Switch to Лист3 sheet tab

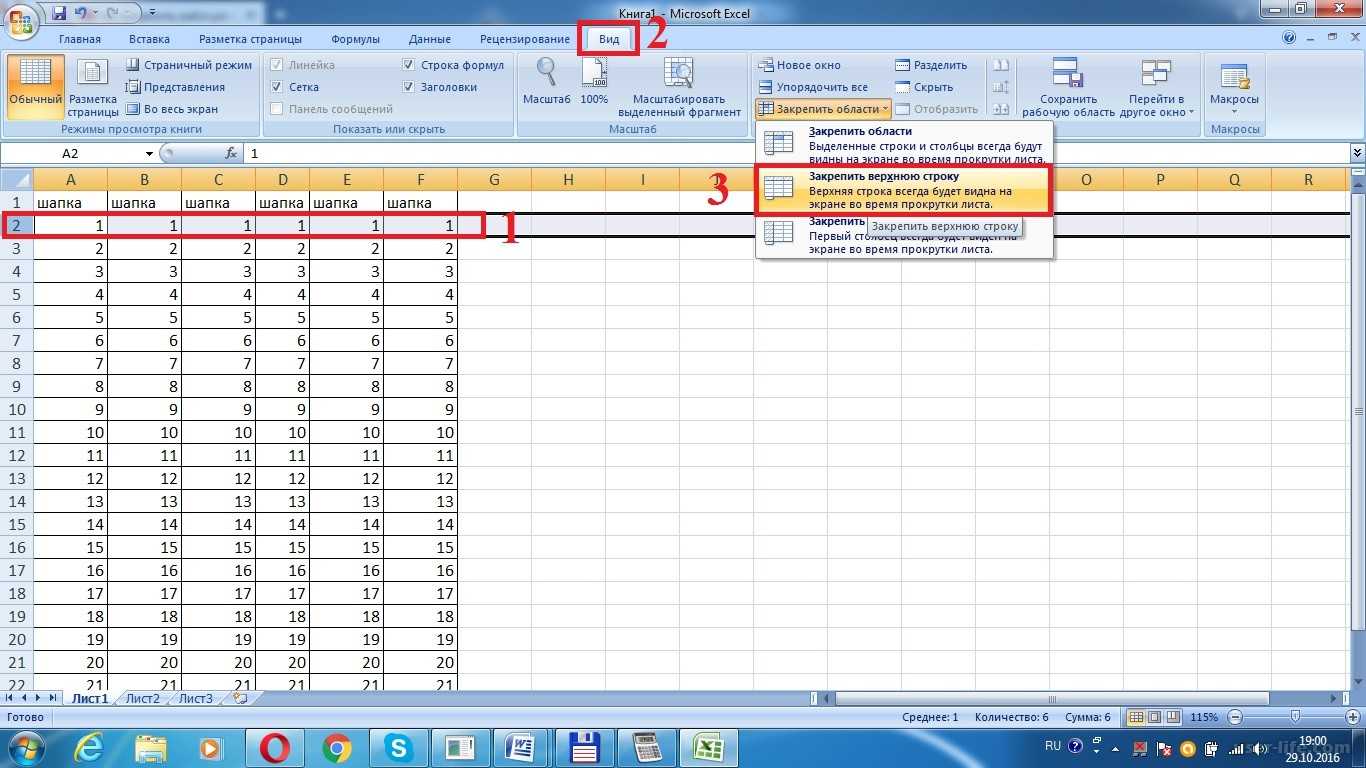tap(196, 699)
